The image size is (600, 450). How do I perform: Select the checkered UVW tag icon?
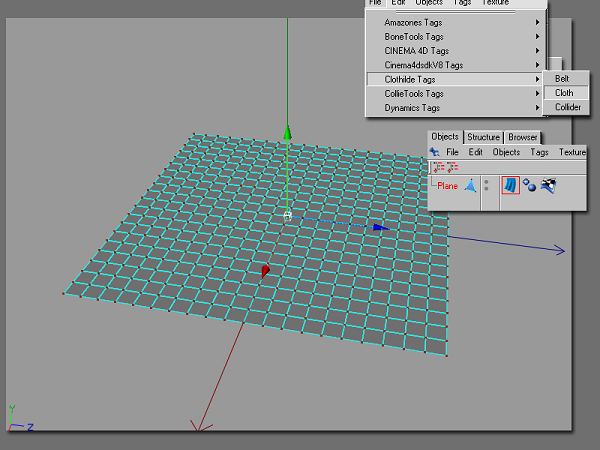tap(548, 186)
